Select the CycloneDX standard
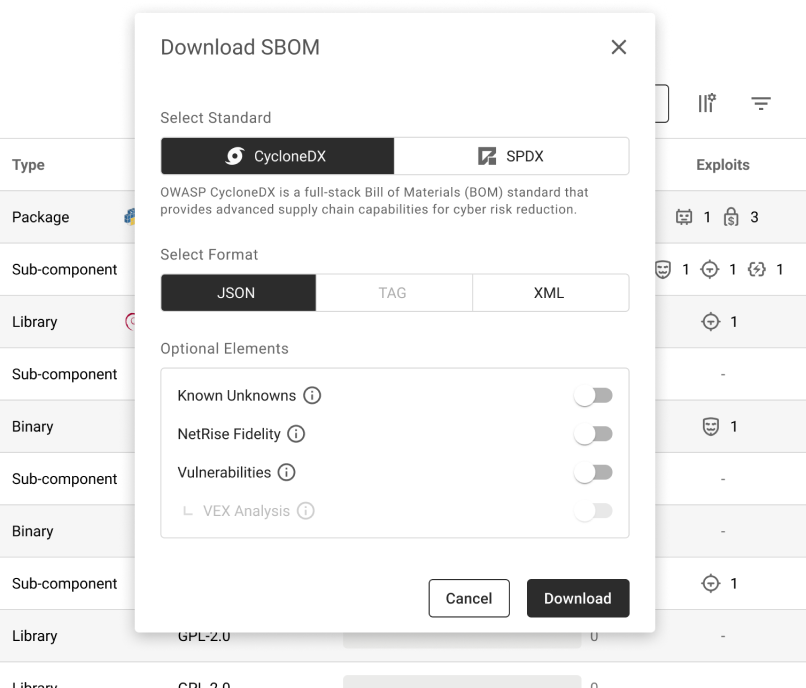806x688 pixels. pyautogui.click(x=278, y=156)
